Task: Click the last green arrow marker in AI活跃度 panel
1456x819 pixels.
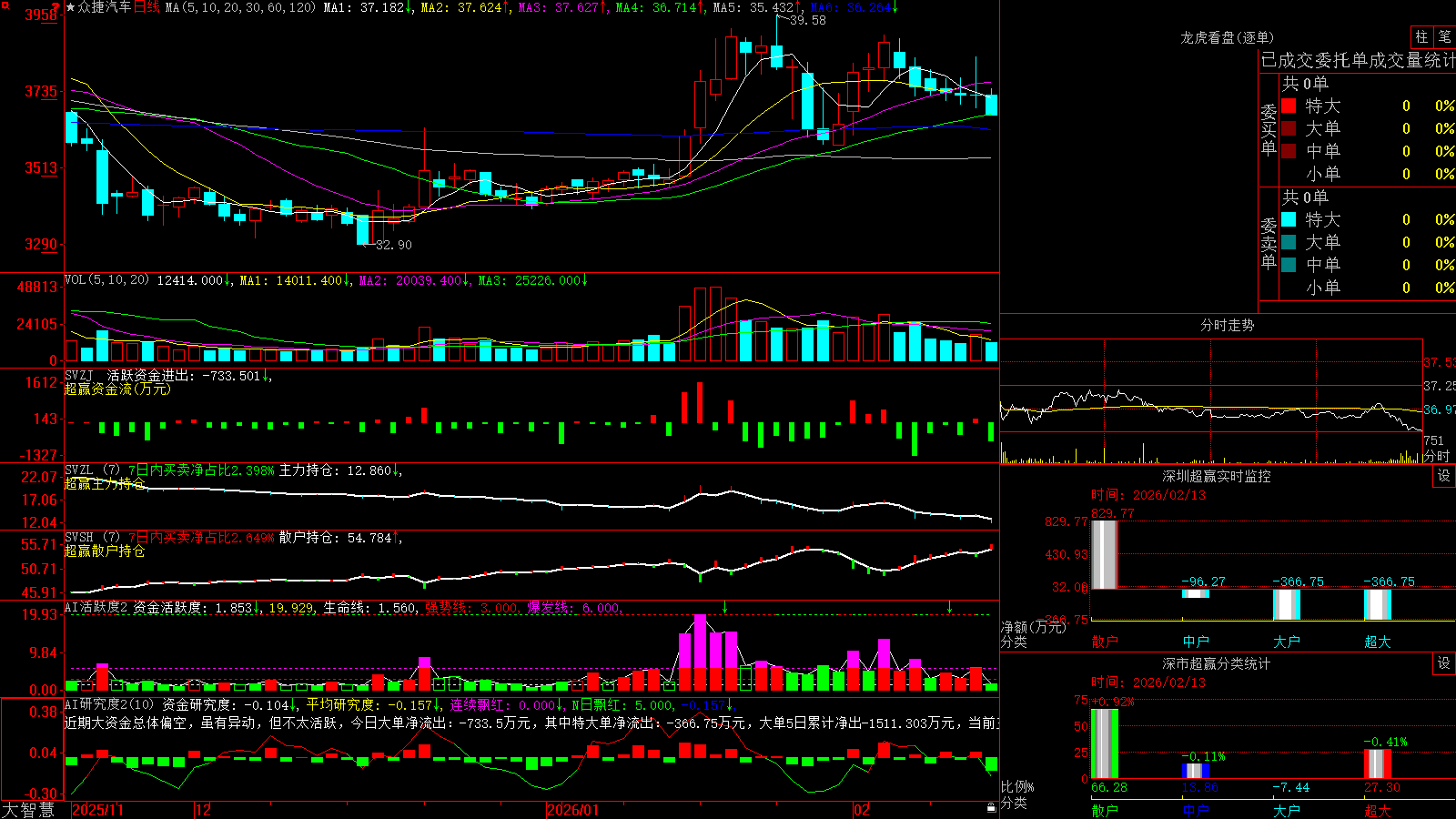Action: pos(950,607)
